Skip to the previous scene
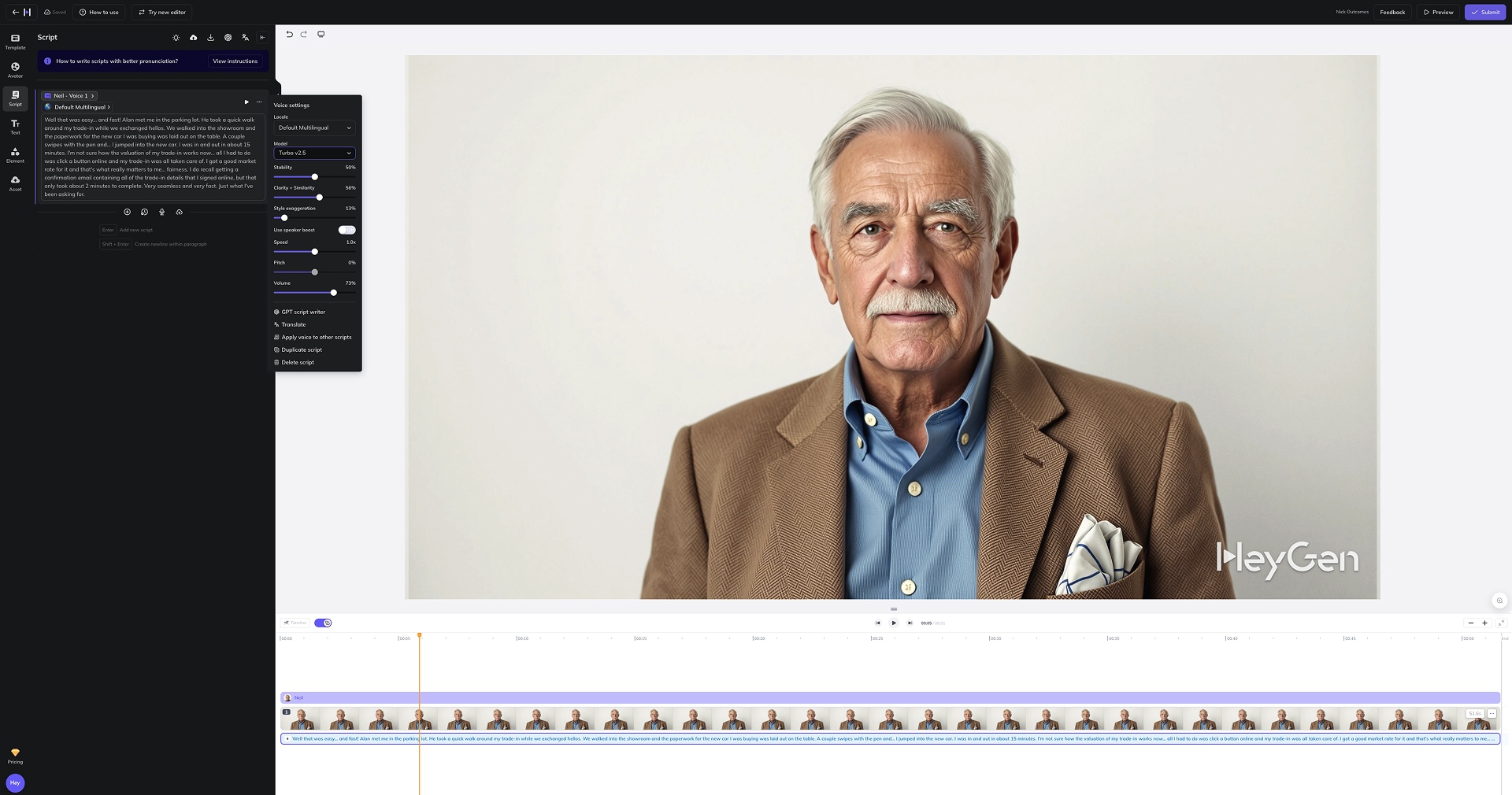The width and height of the screenshot is (1512, 795). [877, 623]
